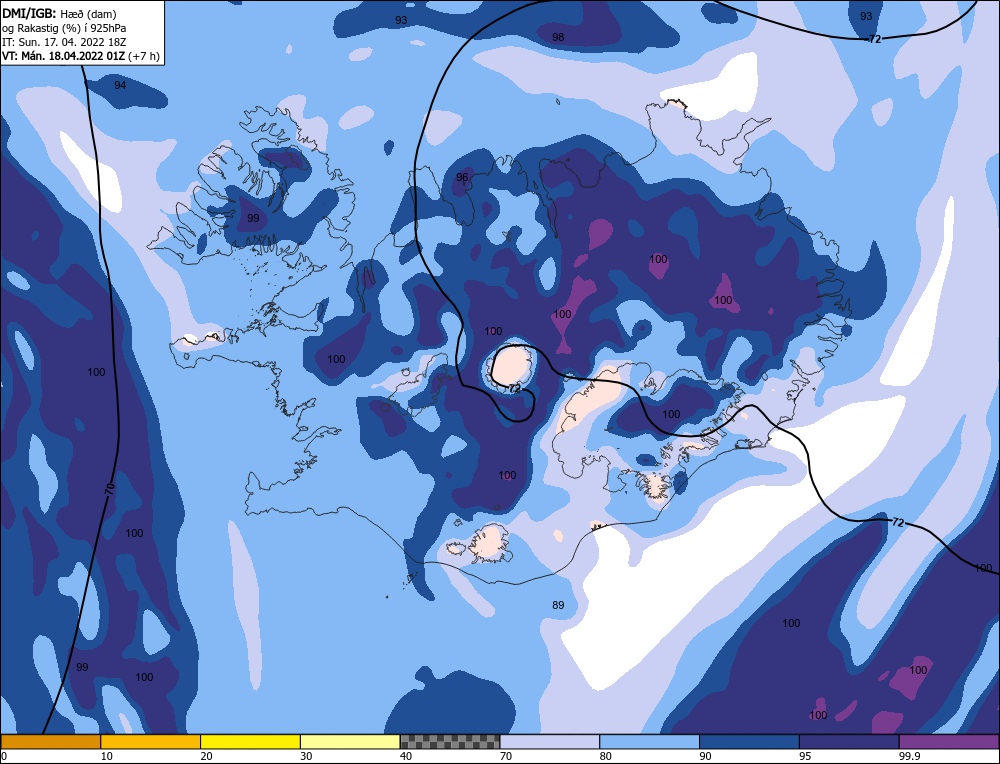This screenshot has height=764, width=1000.
Task: Click the dark navy 95–99.9 legend swatch
Action: click(x=849, y=741)
